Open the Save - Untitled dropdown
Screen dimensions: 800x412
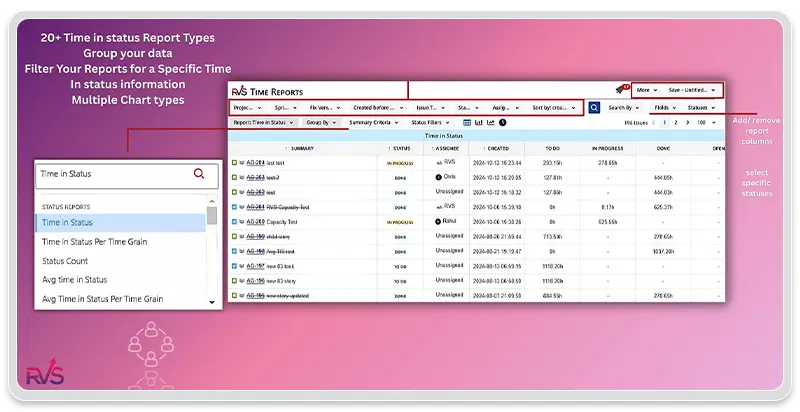[692, 90]
